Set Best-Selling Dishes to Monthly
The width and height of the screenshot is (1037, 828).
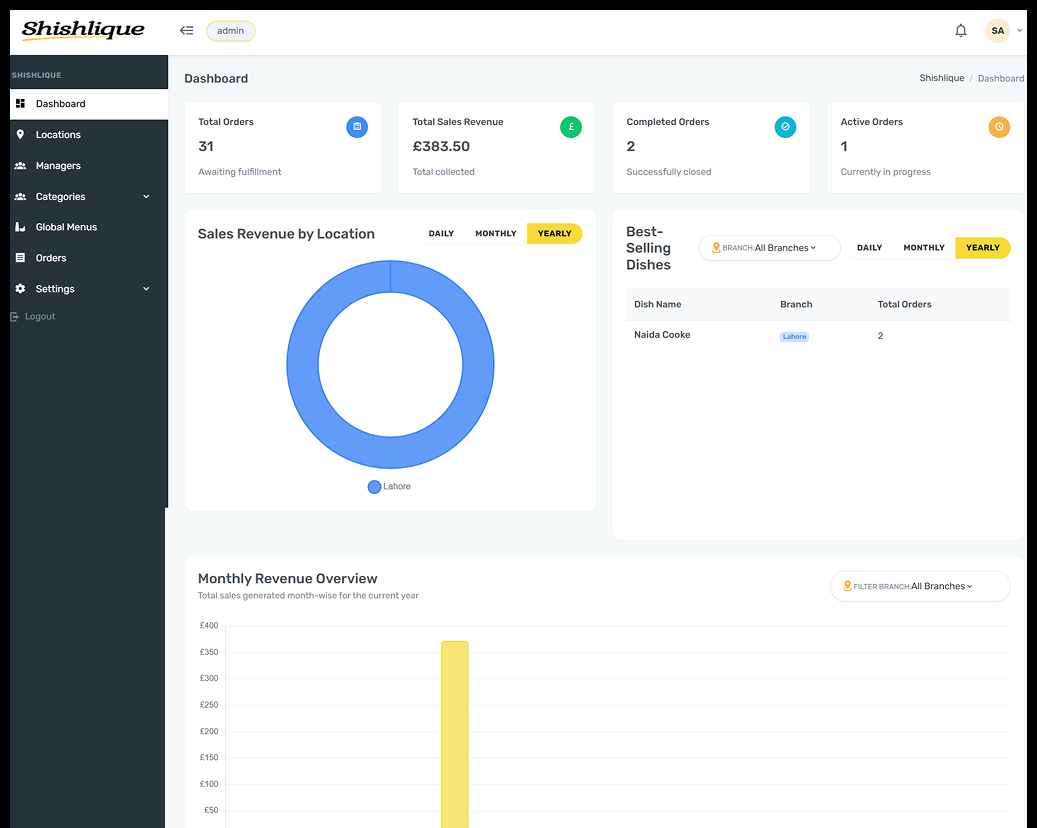[x=923, y=248]
